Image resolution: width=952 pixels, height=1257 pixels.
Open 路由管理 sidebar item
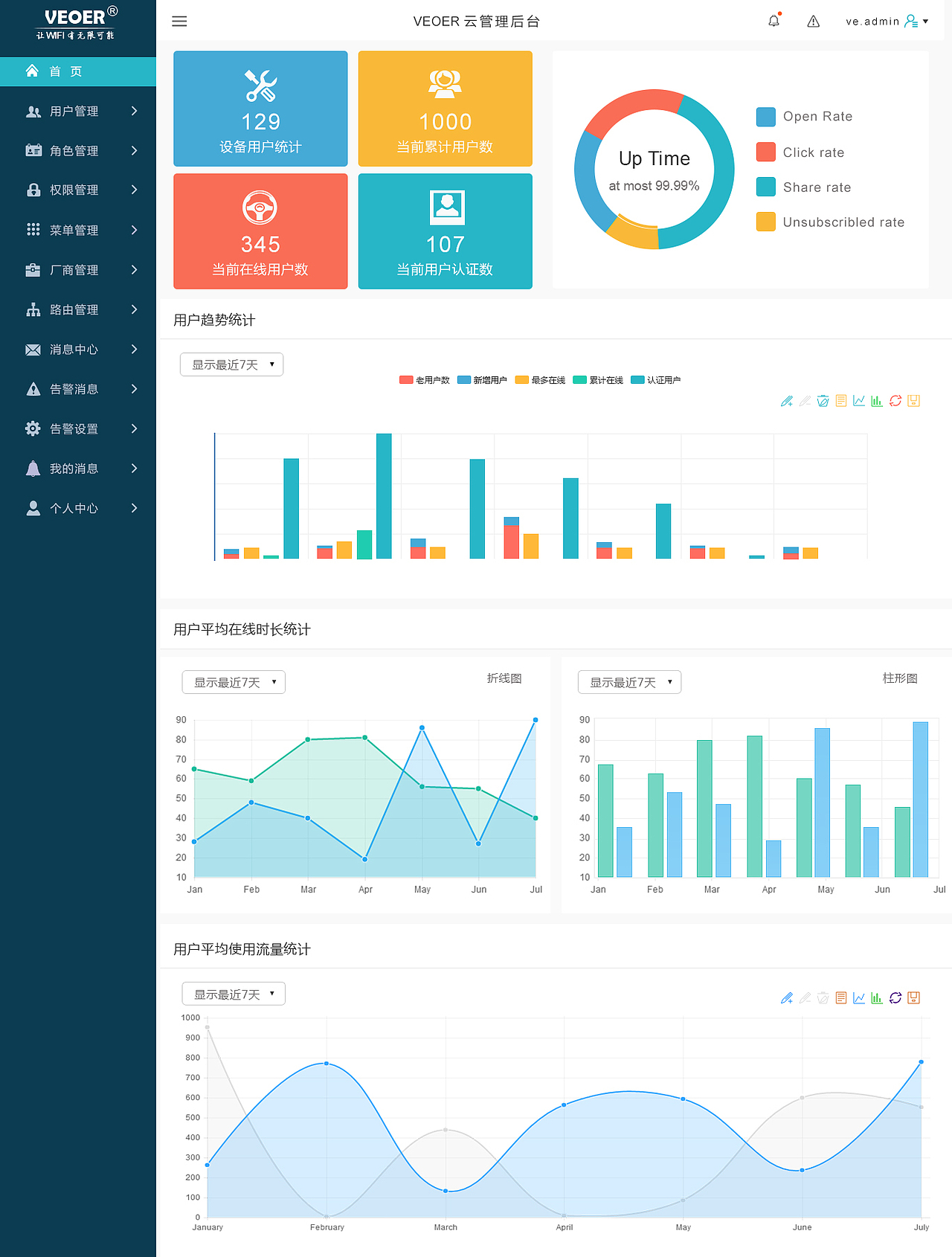tap(78, 309)
